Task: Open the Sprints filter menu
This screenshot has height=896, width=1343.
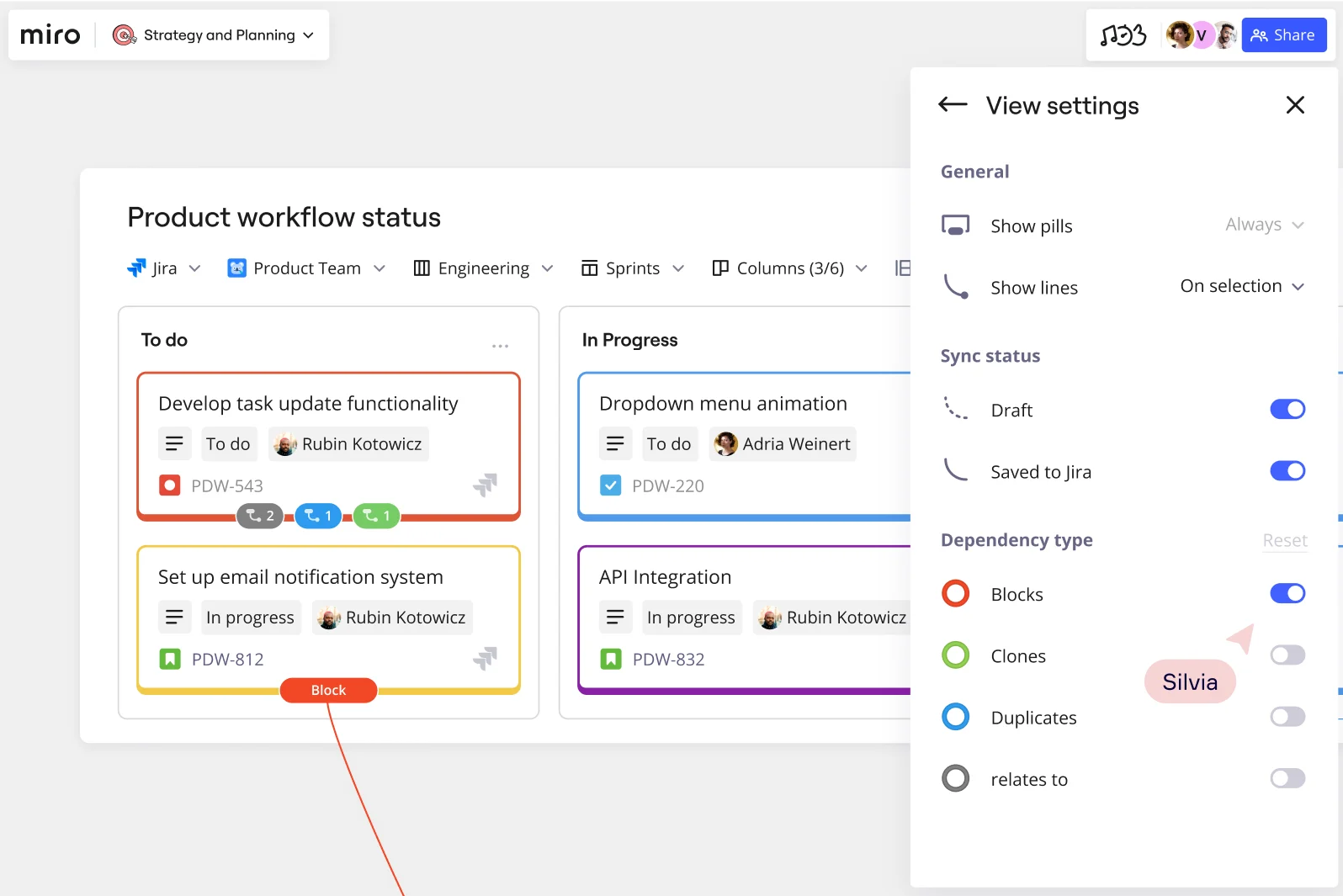Action: [633, 268]
